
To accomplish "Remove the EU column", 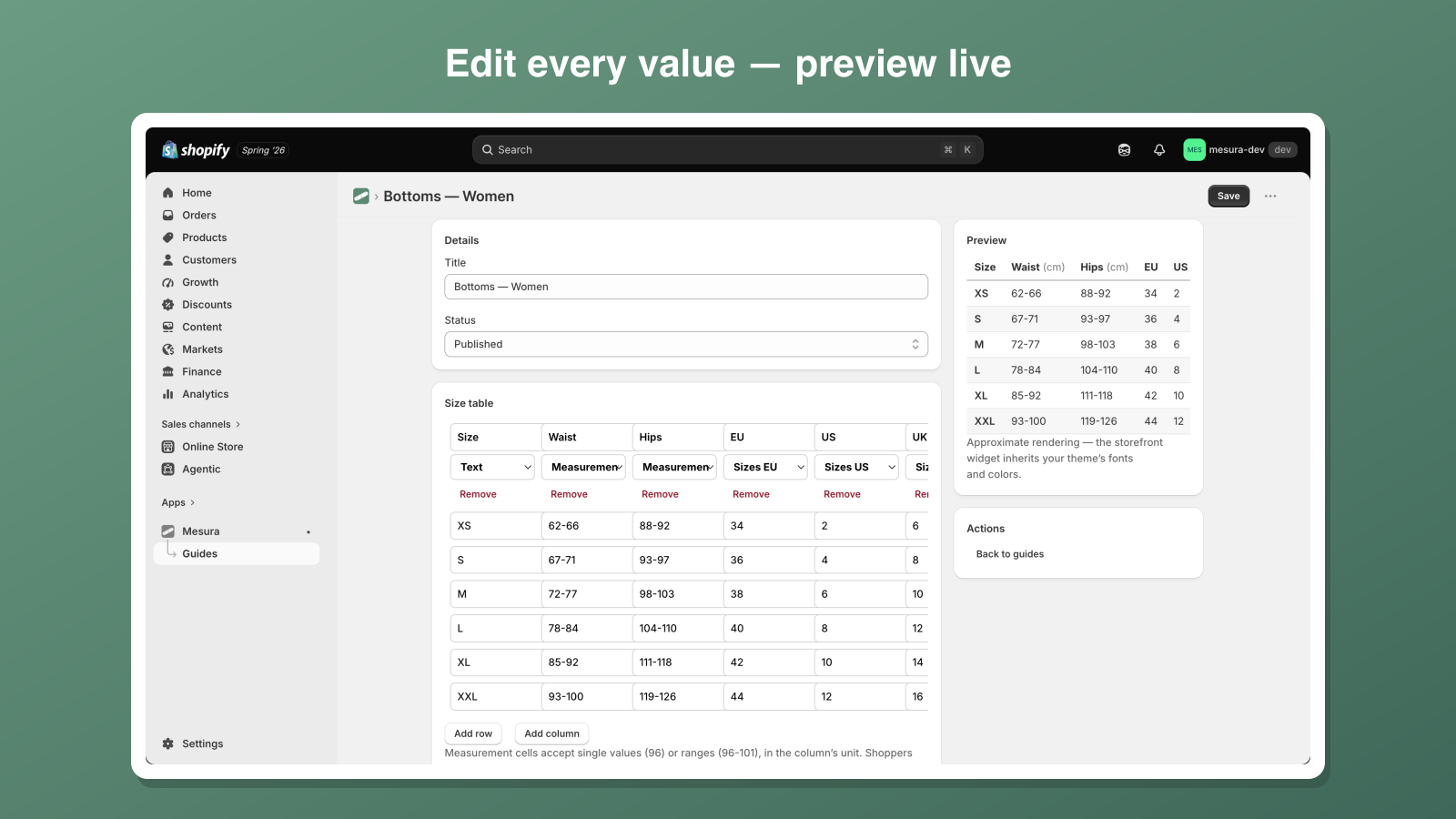I will pyautogui.click(x=751, y=494).
